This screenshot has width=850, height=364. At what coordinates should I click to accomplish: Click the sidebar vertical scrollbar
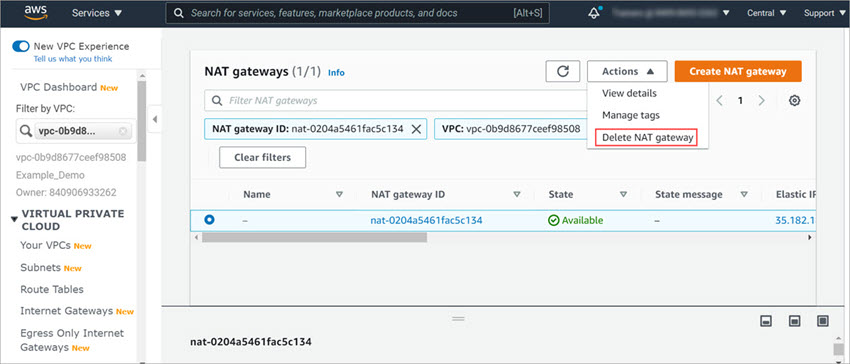(x=142, y=121)
